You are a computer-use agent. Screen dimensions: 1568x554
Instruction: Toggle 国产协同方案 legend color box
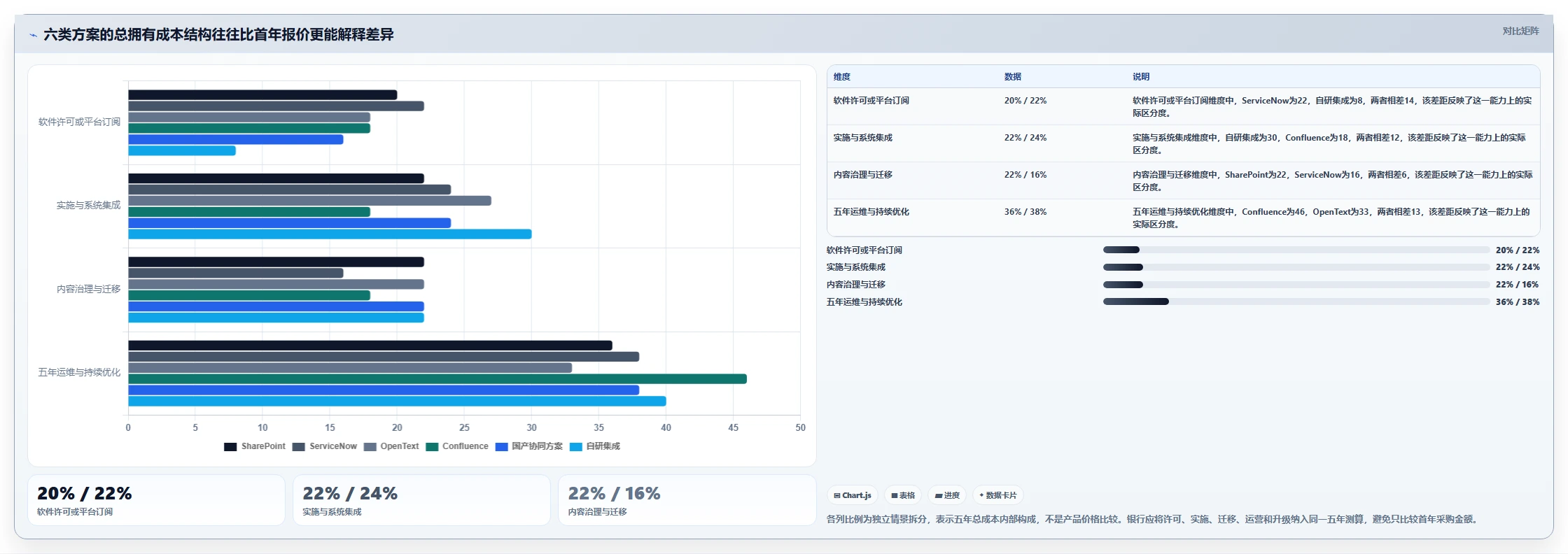point(501,447)
